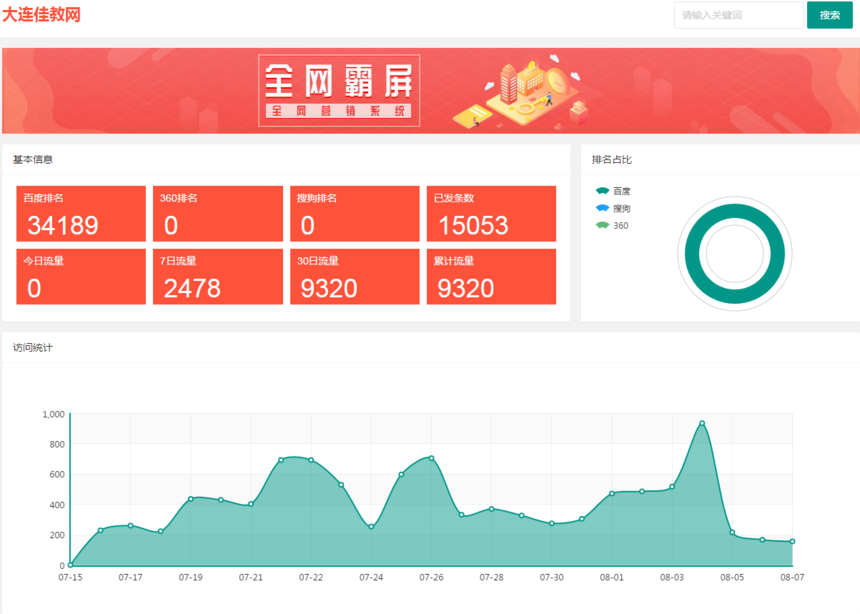Screen dimensions: 860x614
Task: Click the 全网霸屏 banner image
Action: [x=430, y=91]
